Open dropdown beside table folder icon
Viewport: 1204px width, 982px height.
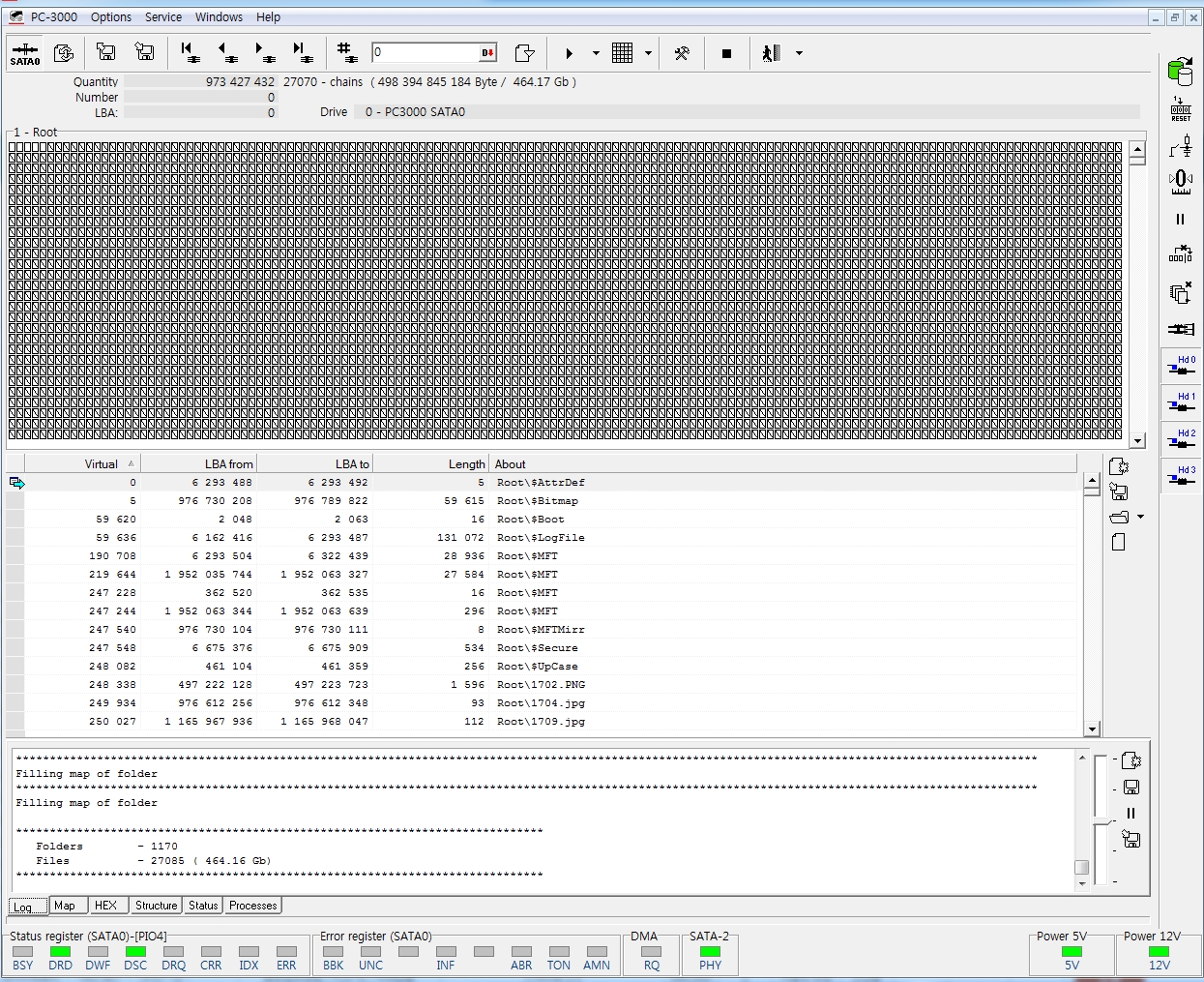[1141, 517]
